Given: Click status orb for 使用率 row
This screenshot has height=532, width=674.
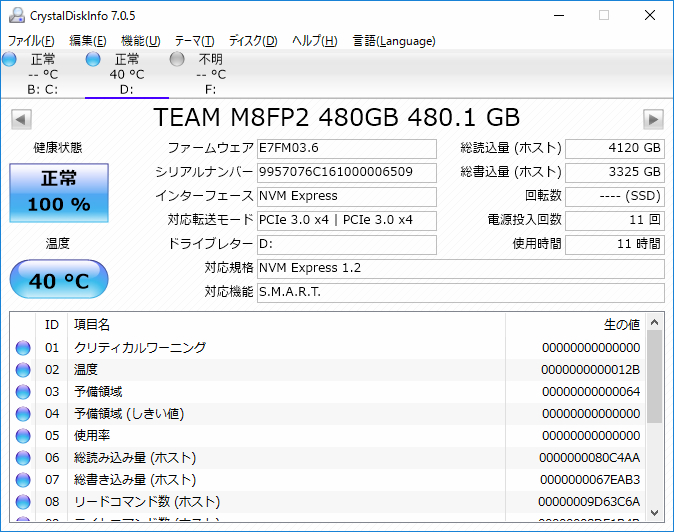Looking at the screenshot, I should [23, 436].
